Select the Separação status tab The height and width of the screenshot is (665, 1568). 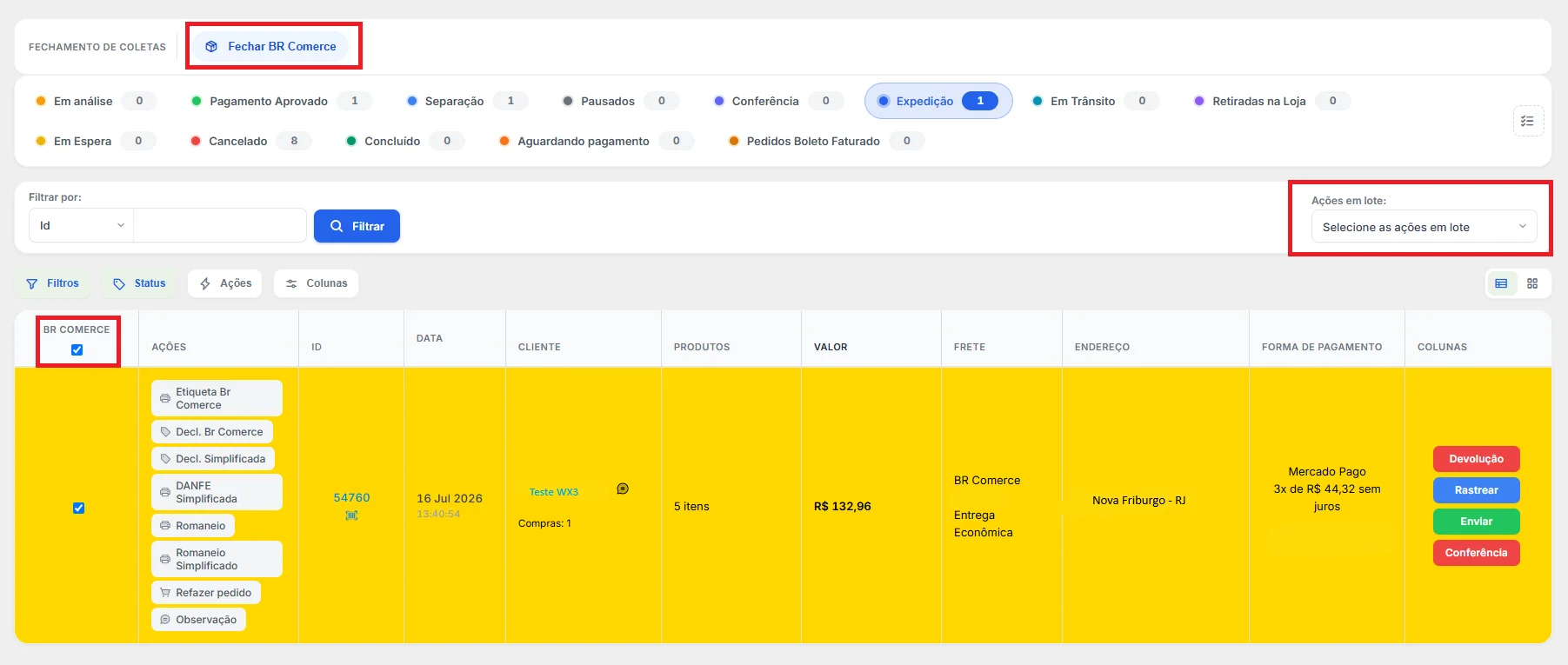pyautogui.click(x=467, y=101)
